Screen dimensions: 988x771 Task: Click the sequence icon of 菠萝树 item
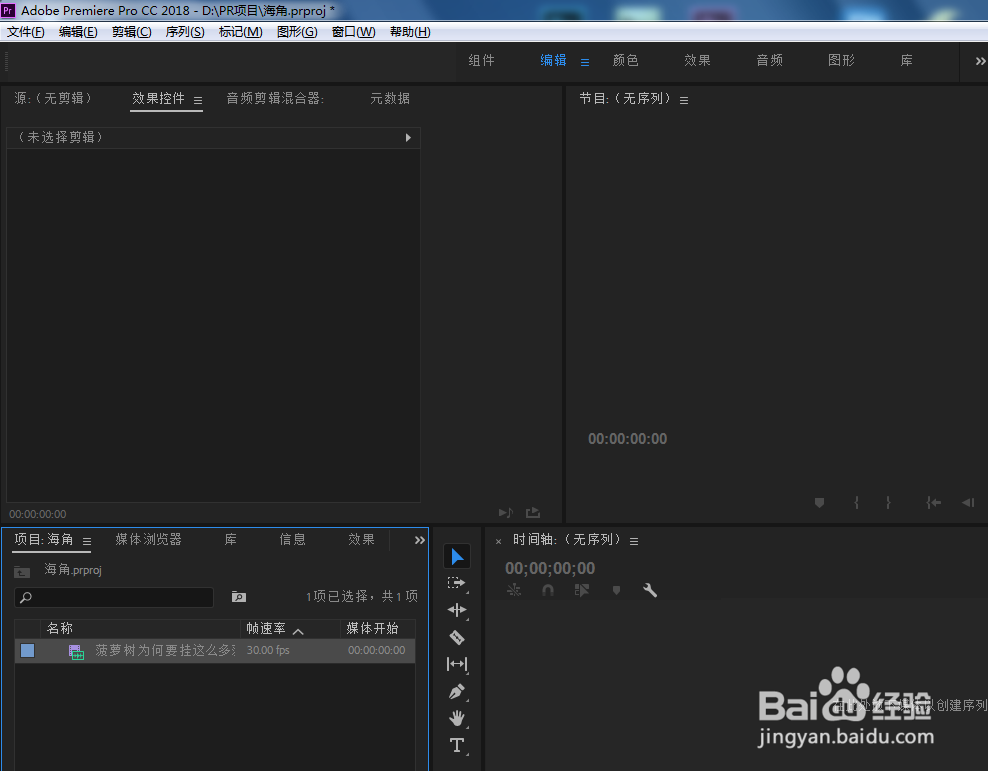[76, 652]
